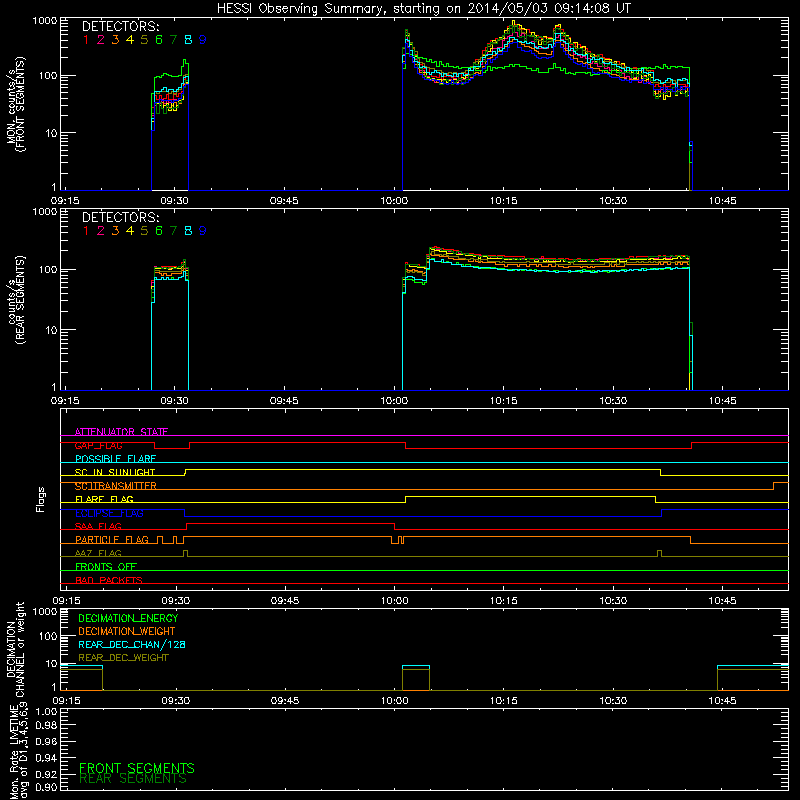Pick detector 5 olive label in rear segments legend
Viewport: 800px width, 800px height.
[x=144, y=231]
